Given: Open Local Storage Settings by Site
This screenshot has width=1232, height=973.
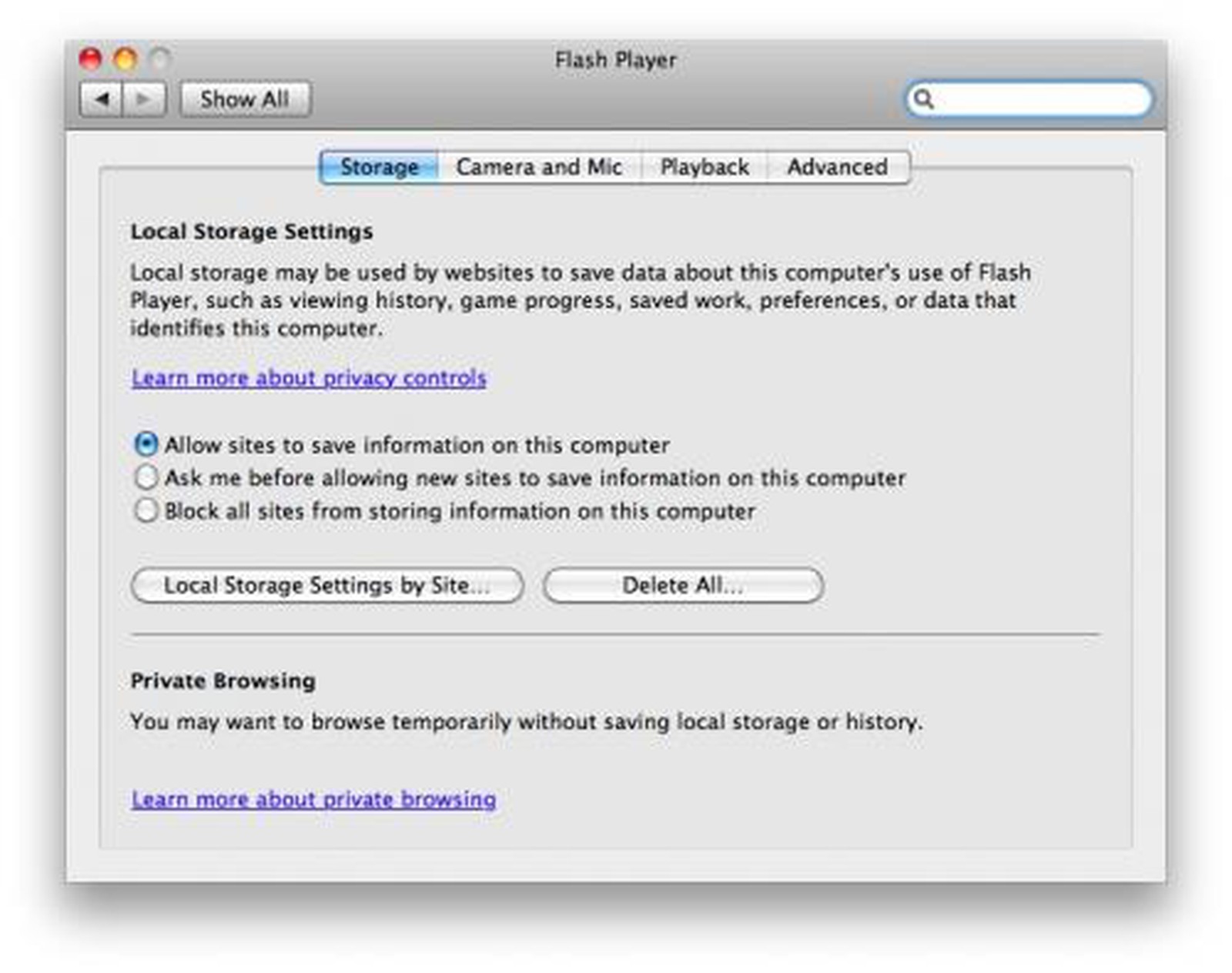Looking at the screenshot, I should coord(327,586).
